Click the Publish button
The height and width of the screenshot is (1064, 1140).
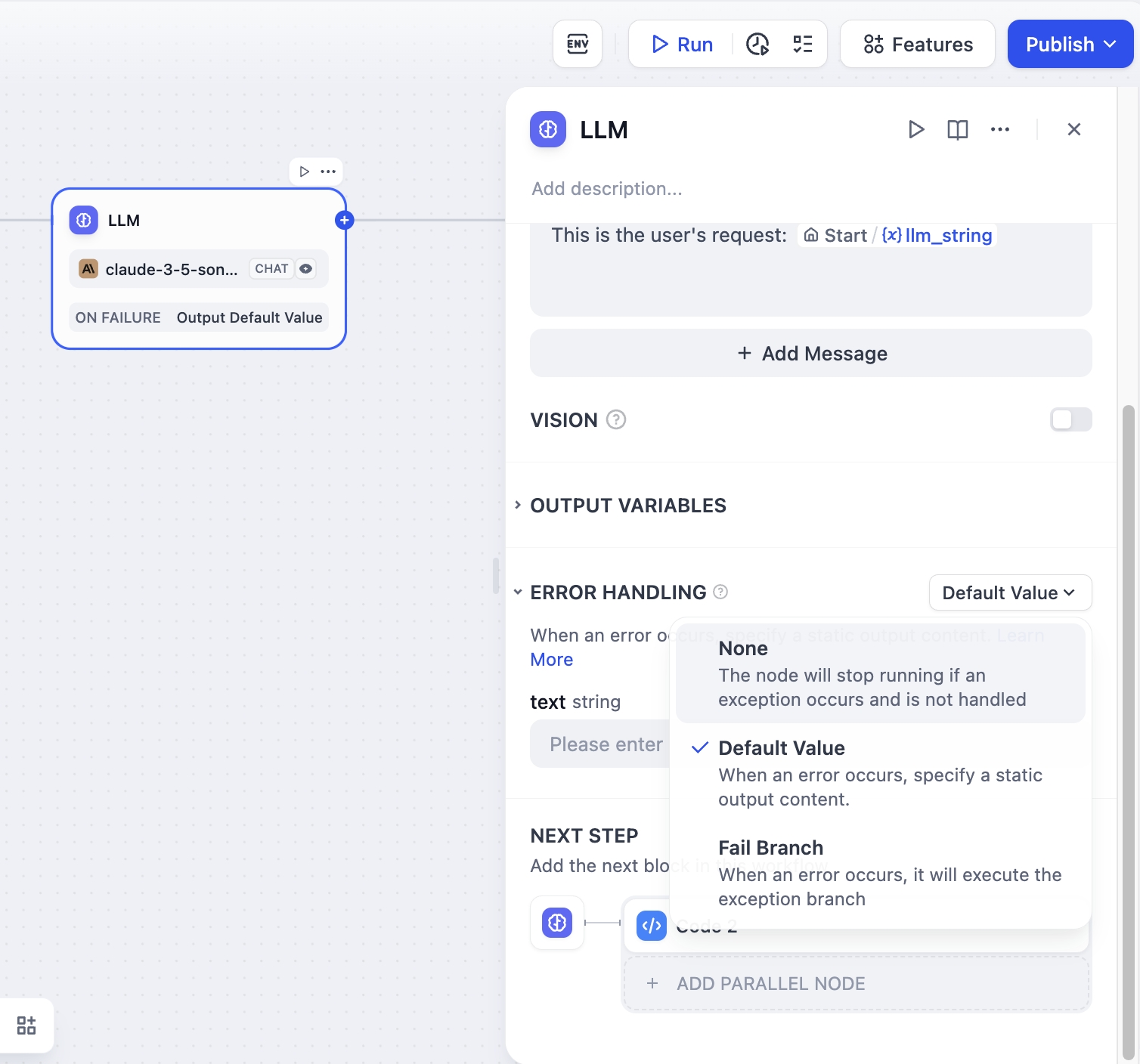coord(1069,45)
